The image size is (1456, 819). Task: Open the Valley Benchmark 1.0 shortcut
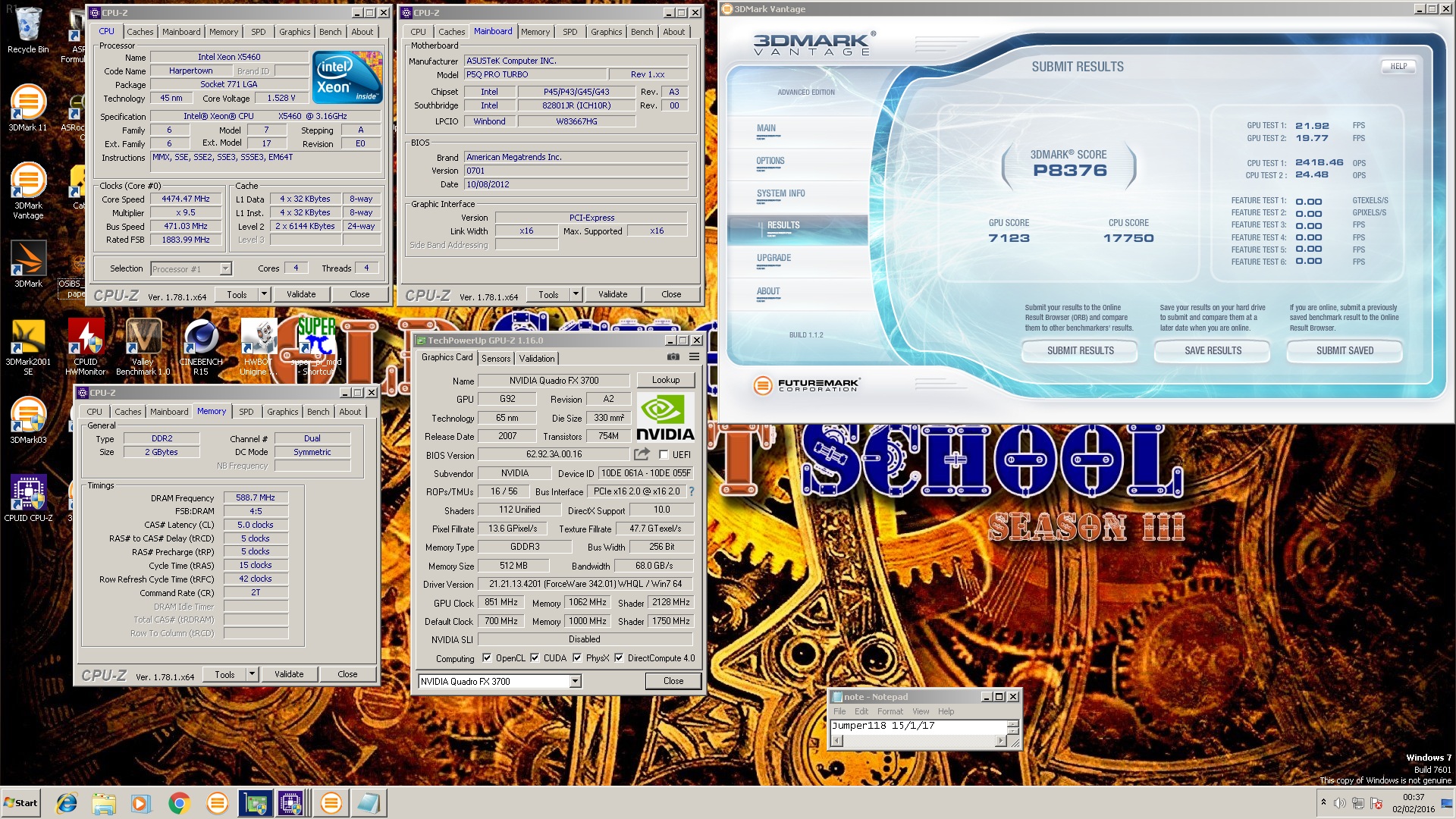point(143,347)
